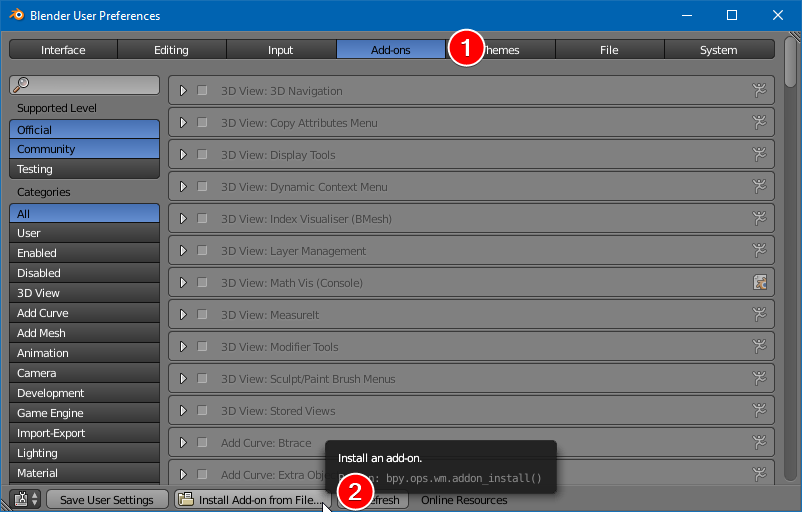Open the editor type selector icon at bottom-left
Image resolution: width=802 pixels, height=512 pixels.
27,499
